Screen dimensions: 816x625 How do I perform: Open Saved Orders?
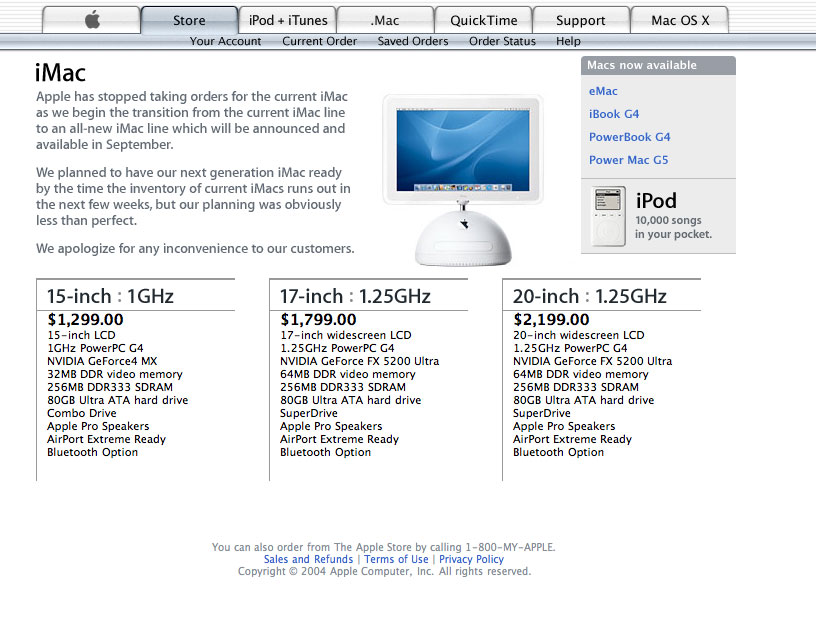tap(413, 41)
